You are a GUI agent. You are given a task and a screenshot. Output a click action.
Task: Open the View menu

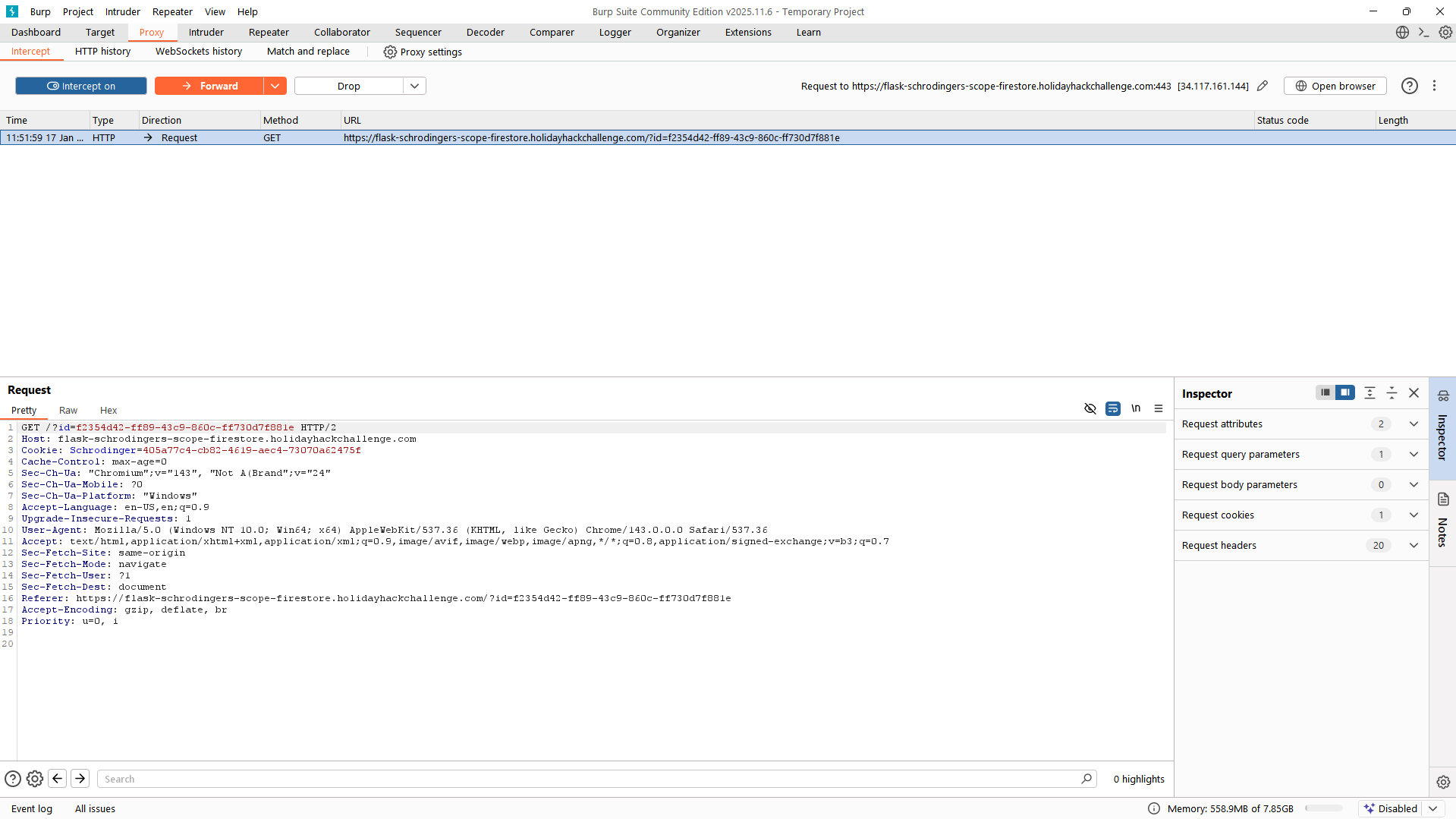point(215,11)
